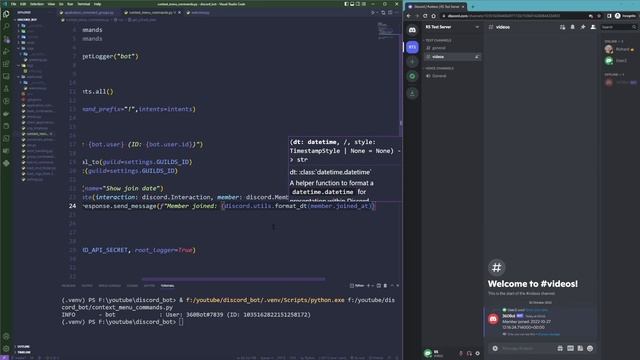Select Discord browser tab
The width and height of the screenshot is (640, 360).
[x=435, y=7]
